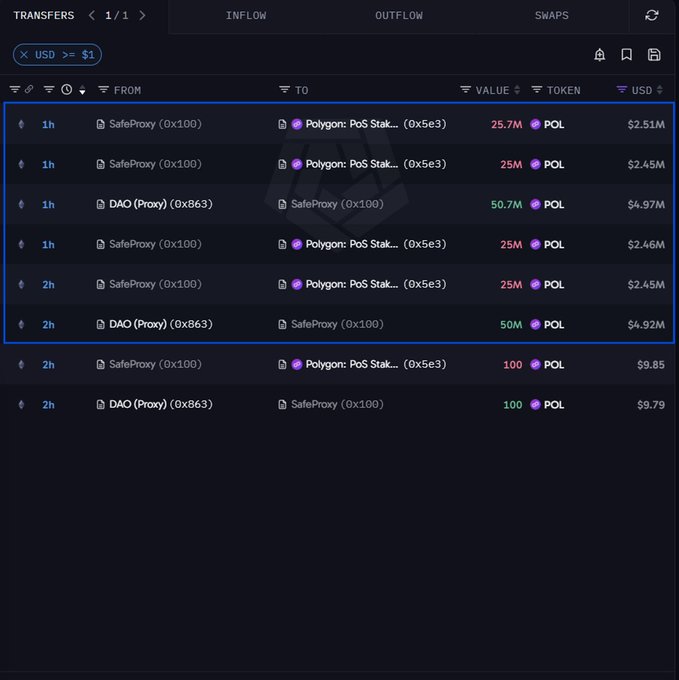Click the bookmark icon

[x=627, y=55]
